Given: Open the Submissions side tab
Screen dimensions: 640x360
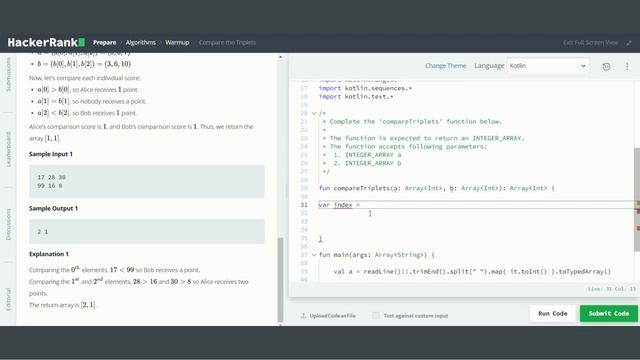Looking at the screenshot, I should pos(8,74).
